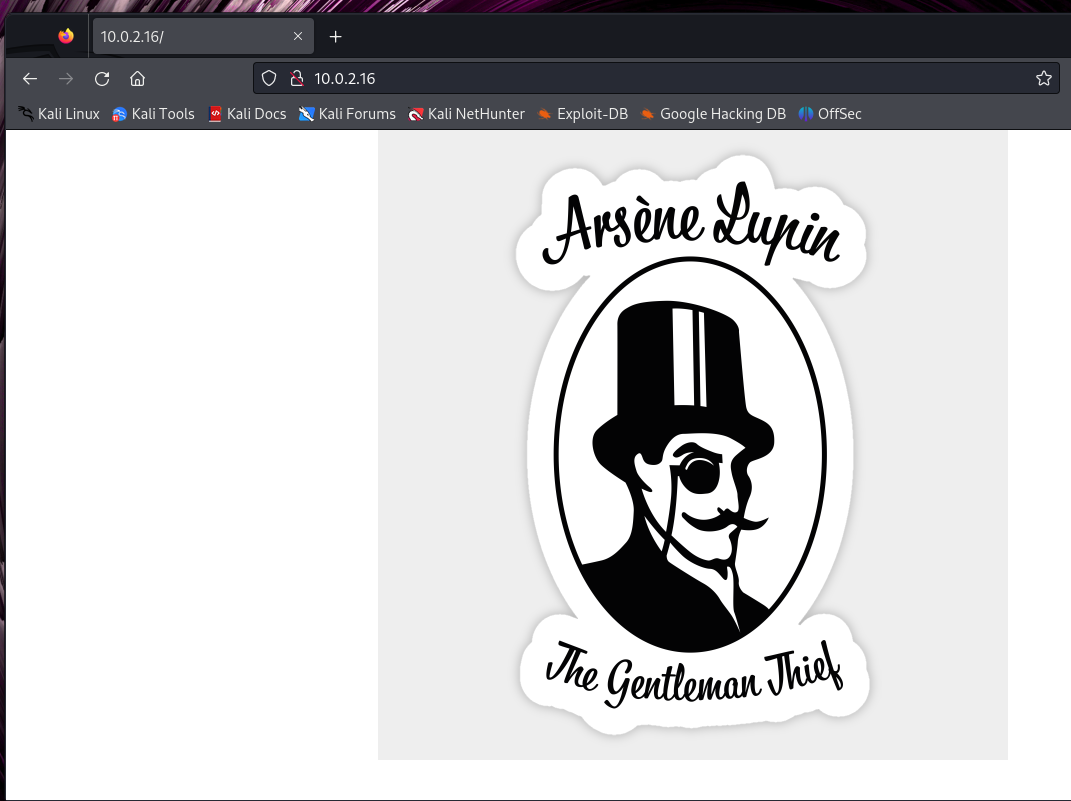Click the forward navigation arrow
The height and width of the screenshot is (801, 1071).
(66, 79)
